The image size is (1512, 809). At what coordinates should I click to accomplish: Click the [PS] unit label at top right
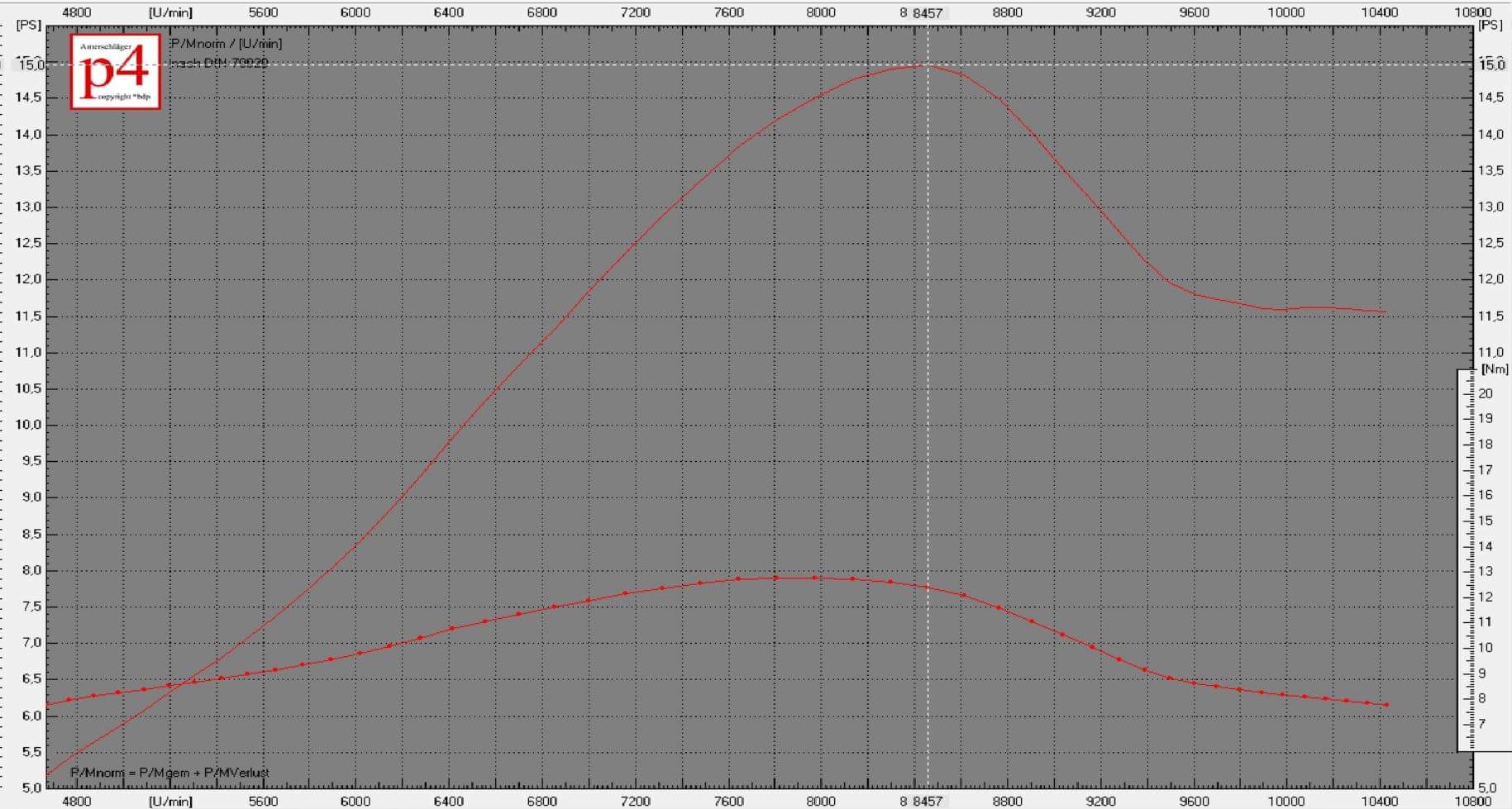[x=1490, y=26]
